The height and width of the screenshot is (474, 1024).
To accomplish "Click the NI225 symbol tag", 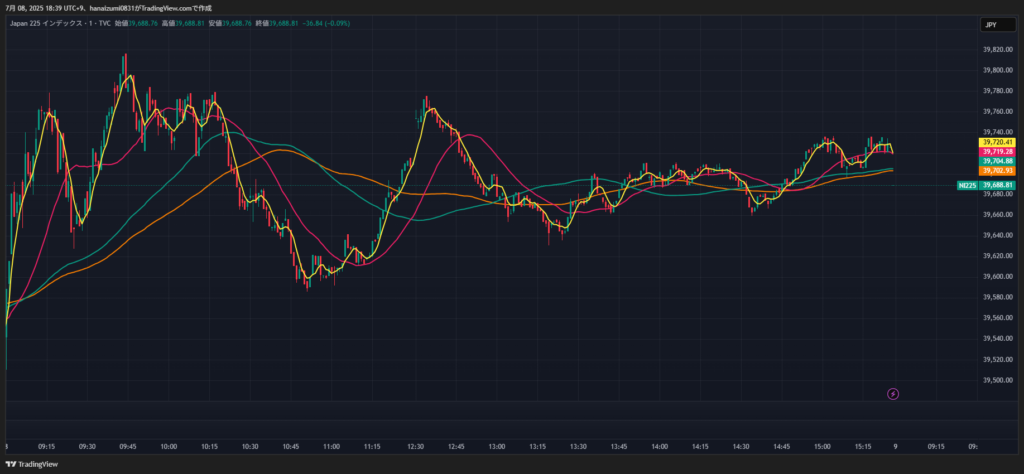I will click(967, 185).
